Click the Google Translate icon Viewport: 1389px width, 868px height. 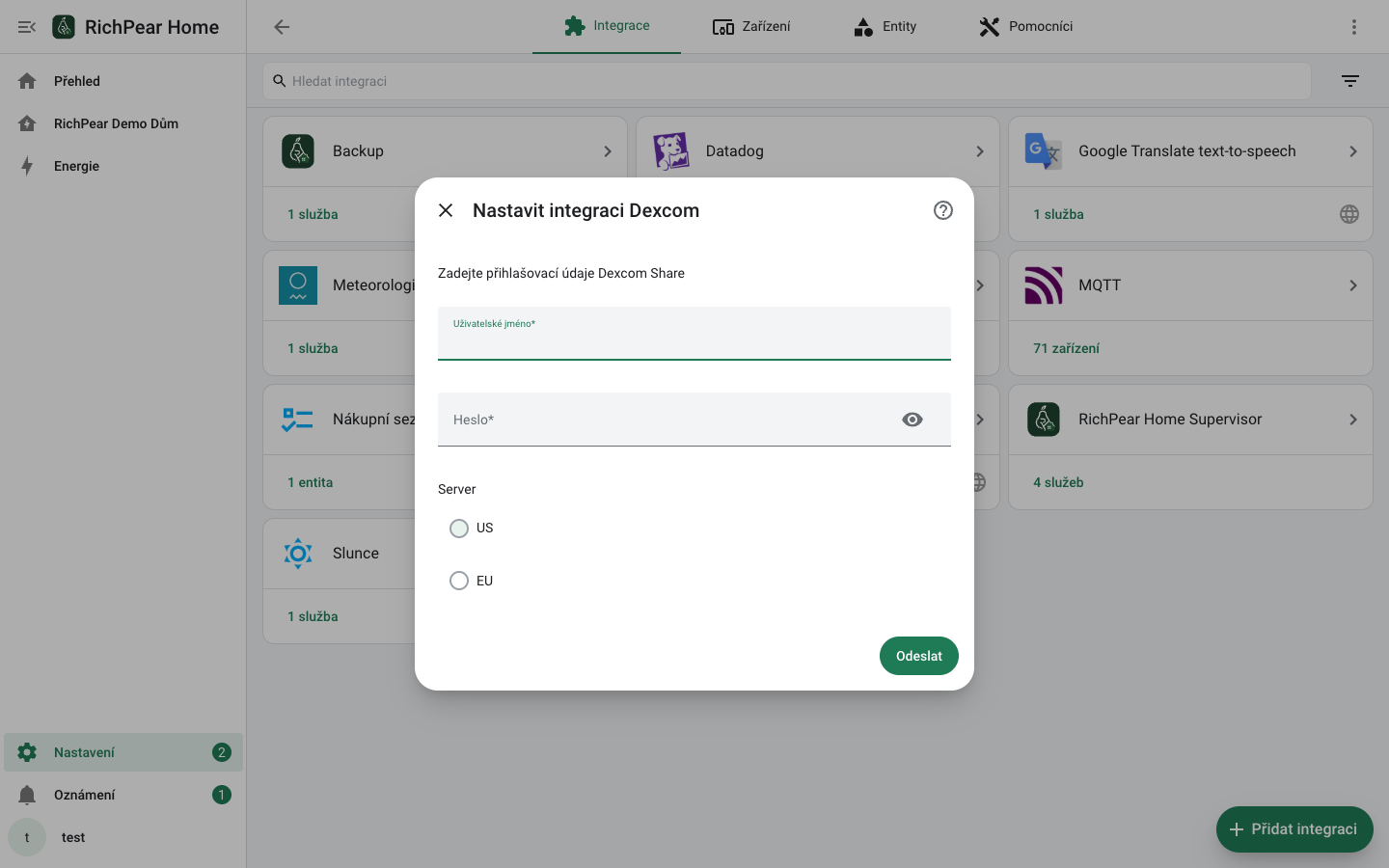tap(1044, 151)
